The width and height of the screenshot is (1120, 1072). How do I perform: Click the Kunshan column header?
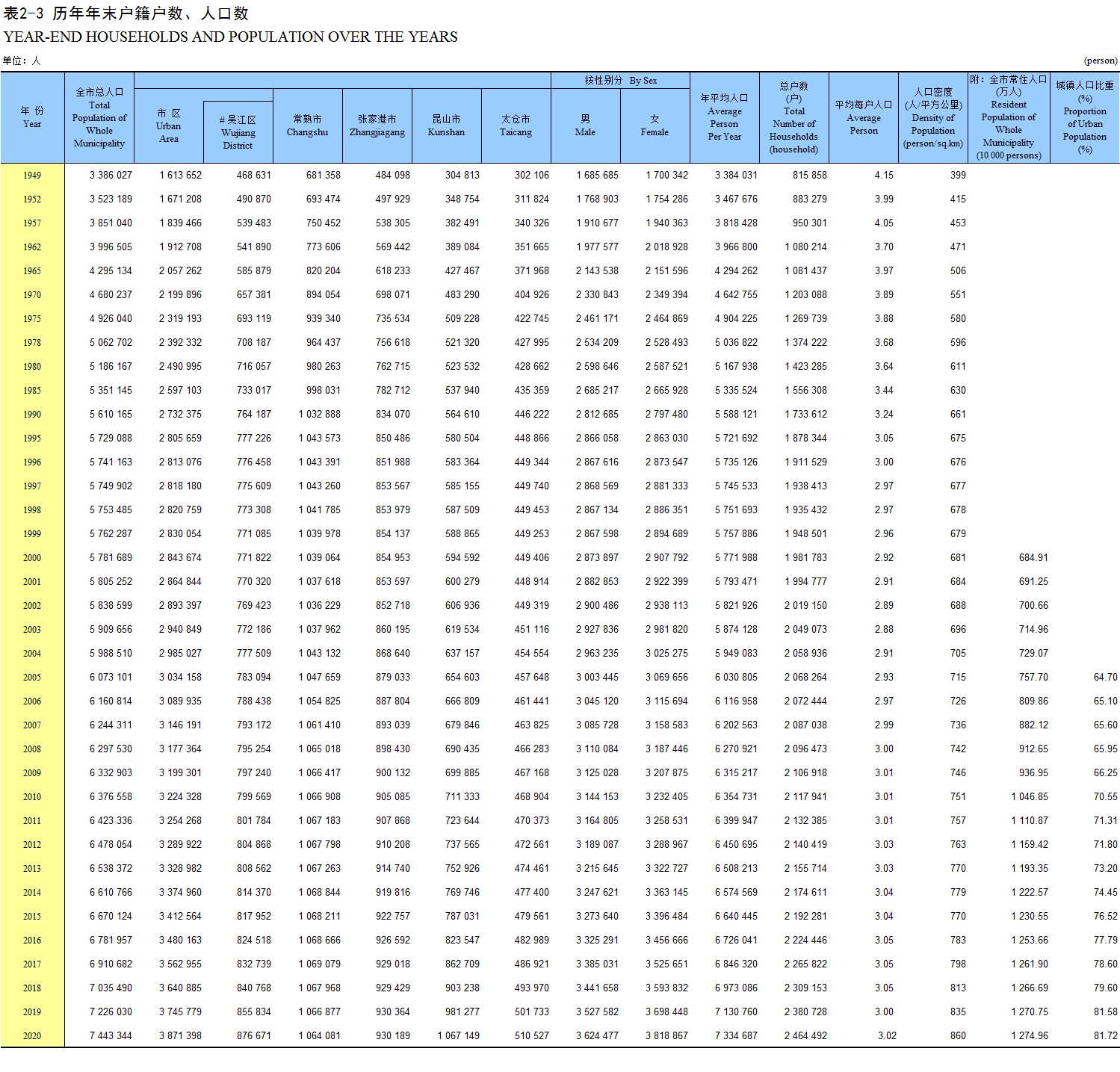(x=446, y=126)
